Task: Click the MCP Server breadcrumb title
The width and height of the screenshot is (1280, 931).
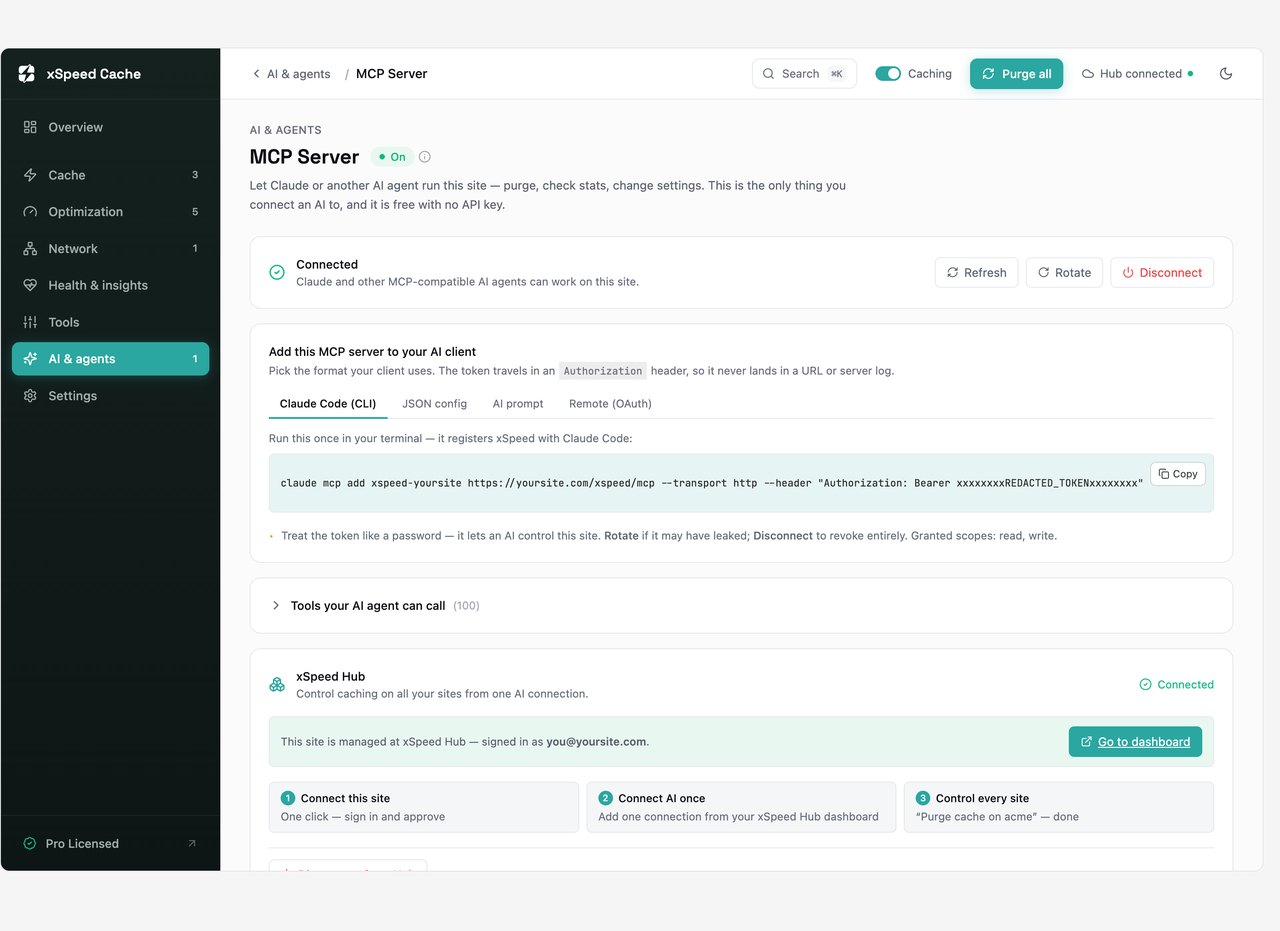Action: click(x=392, y=74)
